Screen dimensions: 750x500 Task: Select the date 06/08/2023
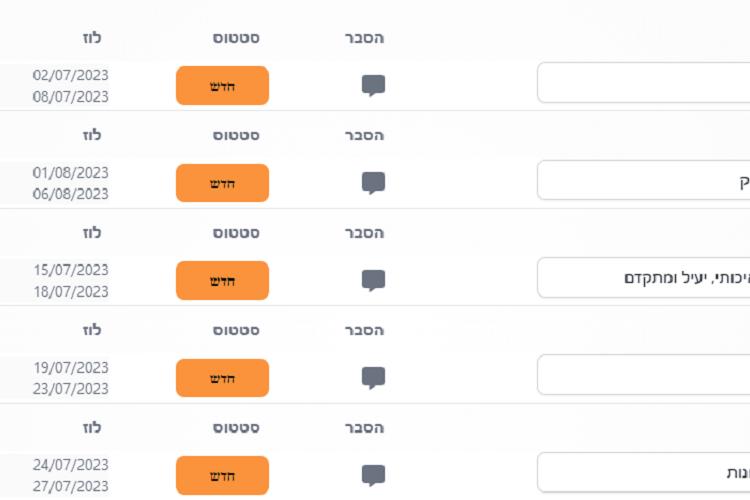click(x=71, y=194)
